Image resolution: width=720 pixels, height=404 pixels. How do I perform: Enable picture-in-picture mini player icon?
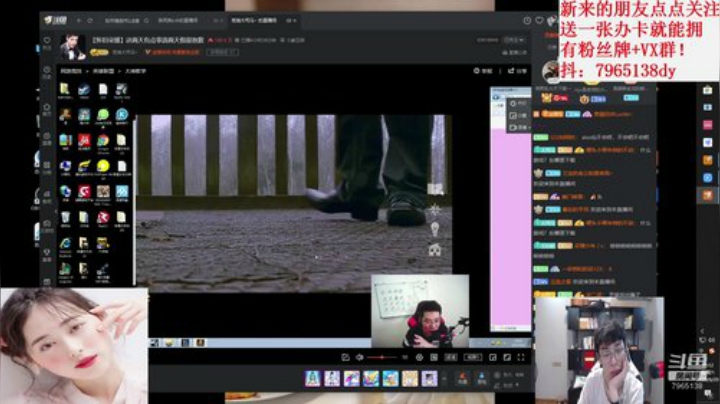pos(493,357)
